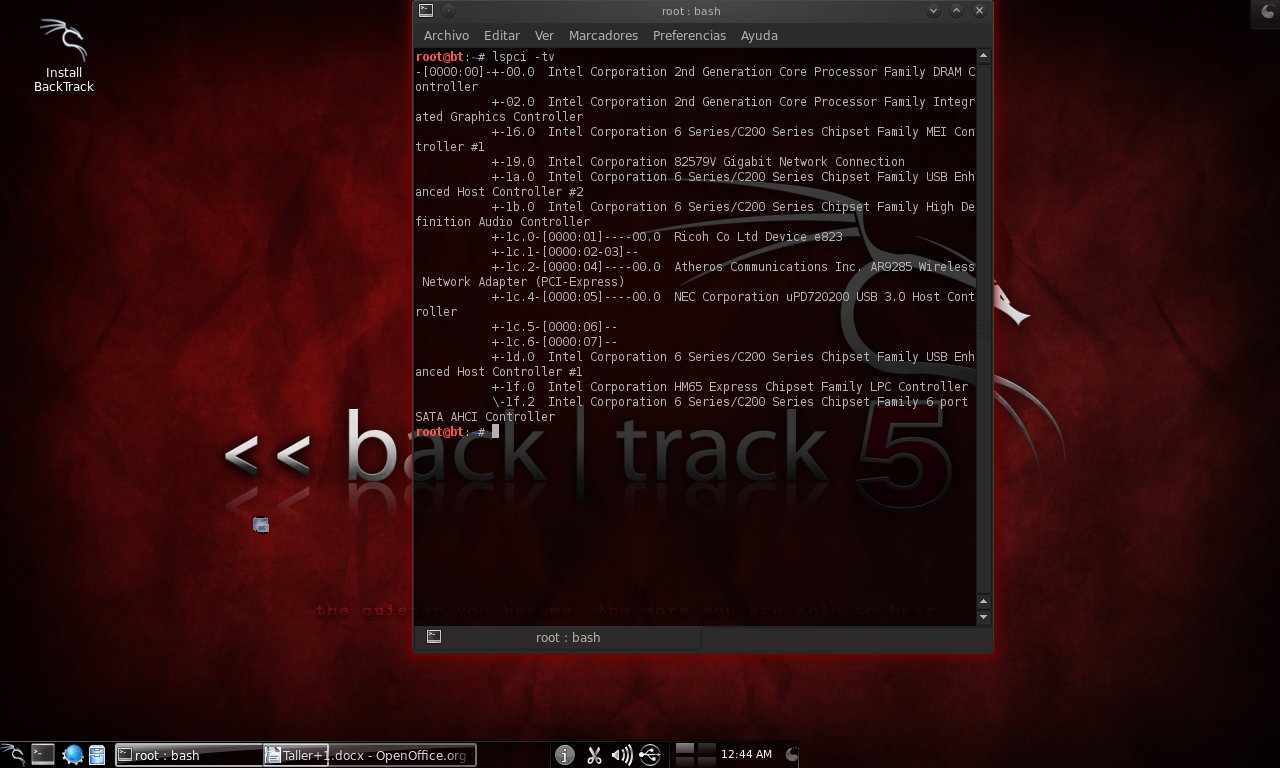Image resolution: width=1280 pixels, height=768 pixels.
Task: Open the Ayuda menu
Action: (759, 35)
